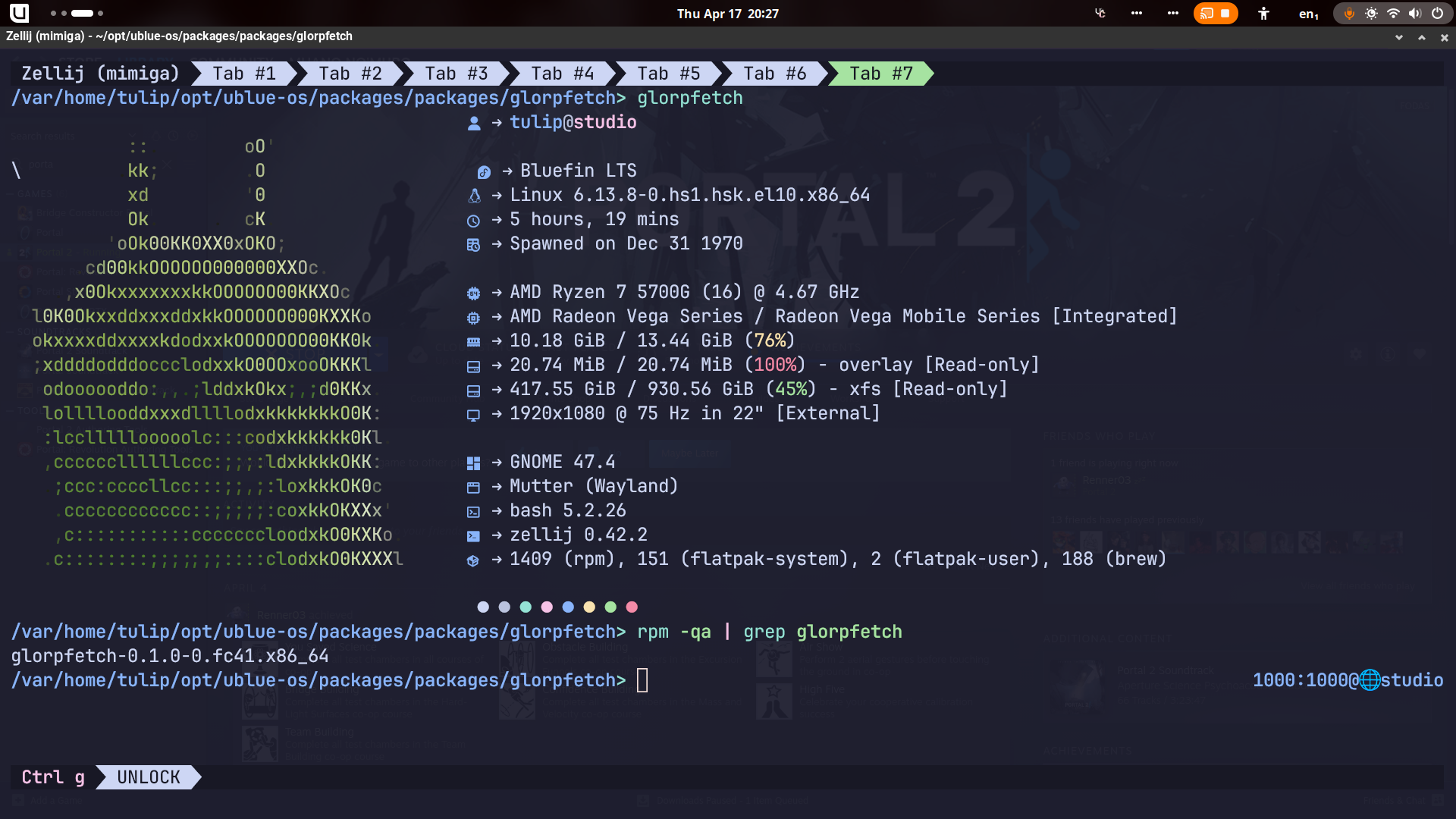The image size is (1456, 819).
Task: Click the up chevron window button in title bar
Action: (x=1422, y=37)
